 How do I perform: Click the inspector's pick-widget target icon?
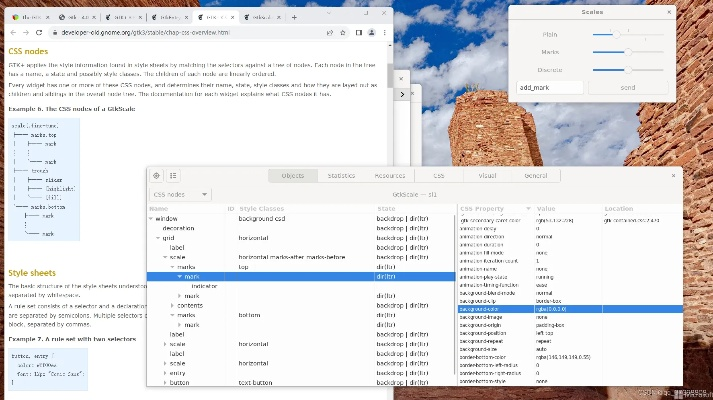tap(156, 175)
